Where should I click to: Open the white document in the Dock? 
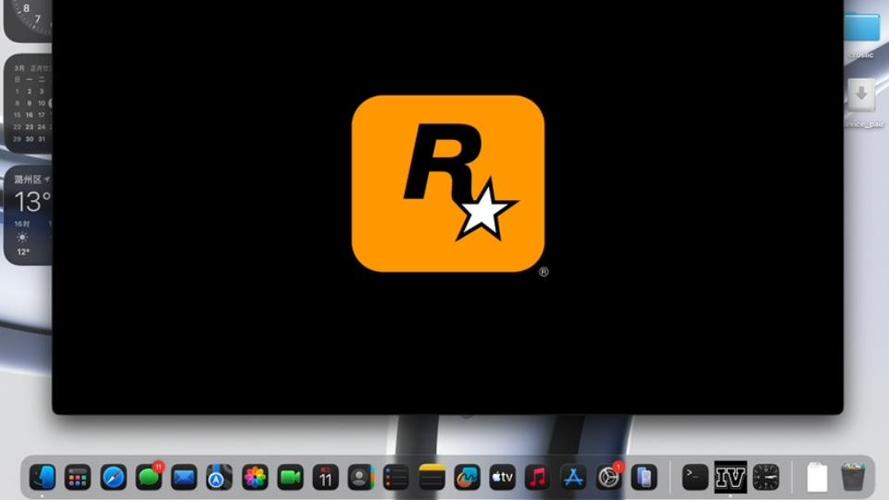tap(817, 477)
